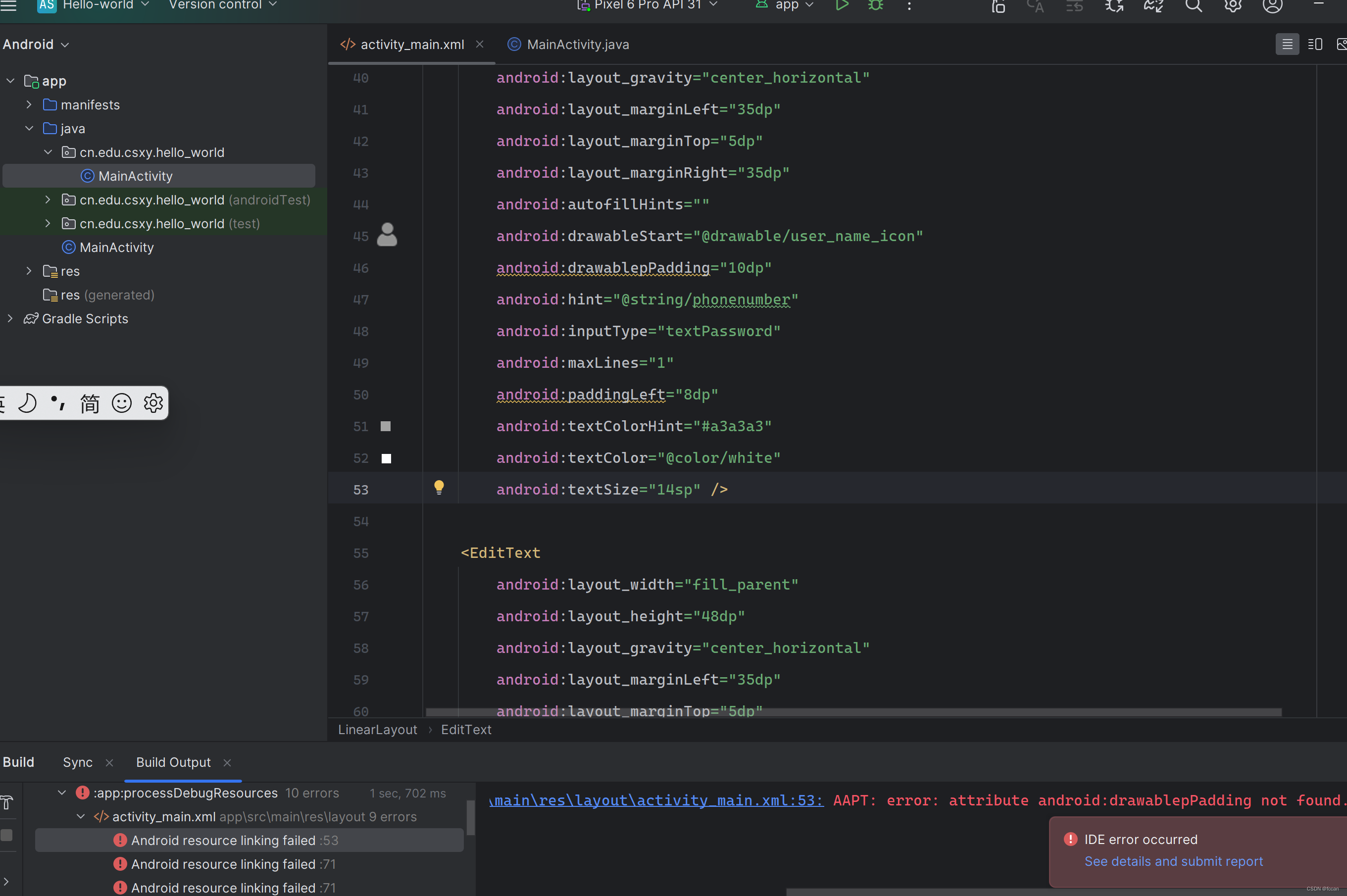1347x896 pixels.
Task: Open the hamburger main menu icon
Action: pyautogui.click(x=8, y=6)
